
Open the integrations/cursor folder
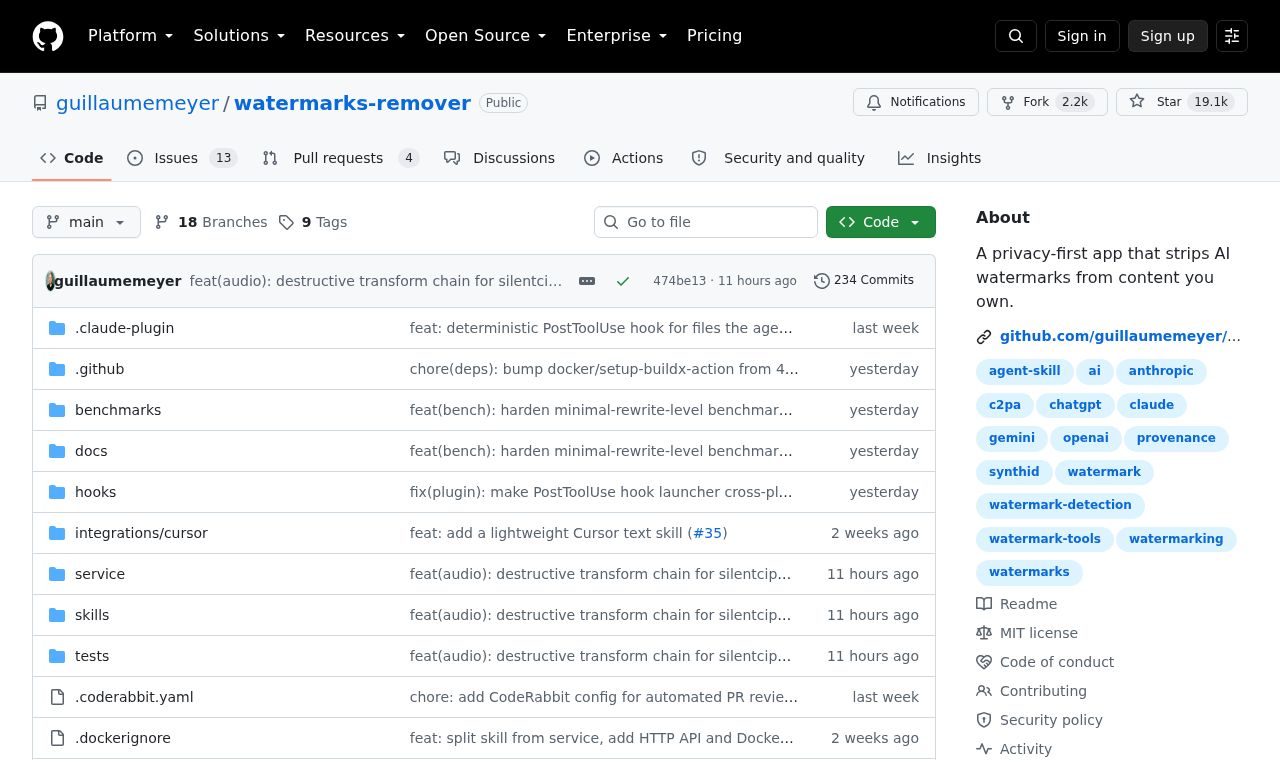tap(141, 533)
